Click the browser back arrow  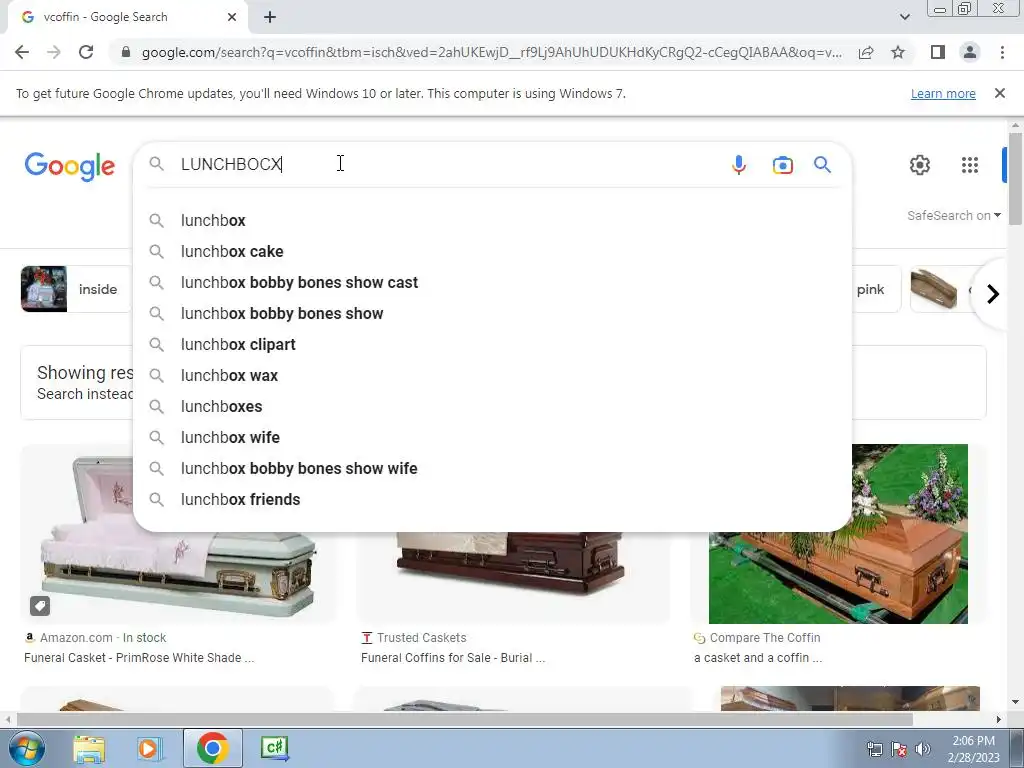22,52
